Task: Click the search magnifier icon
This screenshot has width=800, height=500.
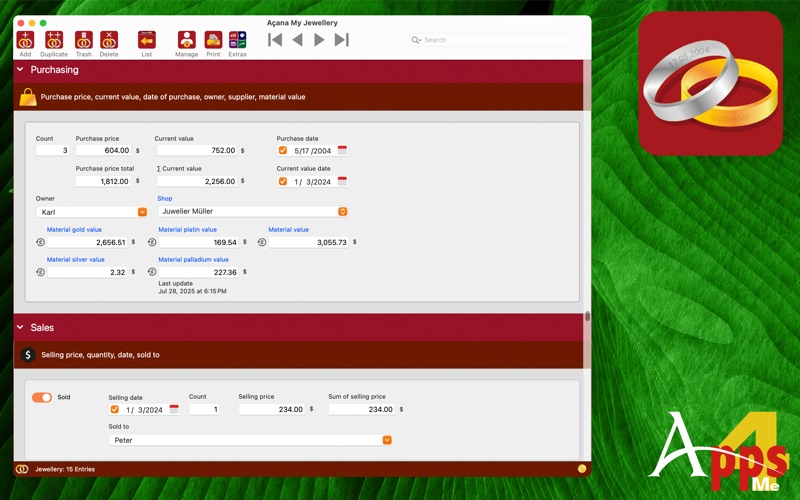Action: click(x=416, y=40)
